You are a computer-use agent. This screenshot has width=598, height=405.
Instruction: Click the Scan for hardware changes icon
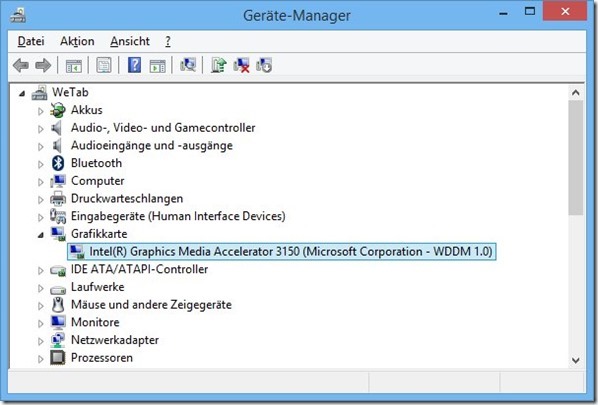coord(188,65)
